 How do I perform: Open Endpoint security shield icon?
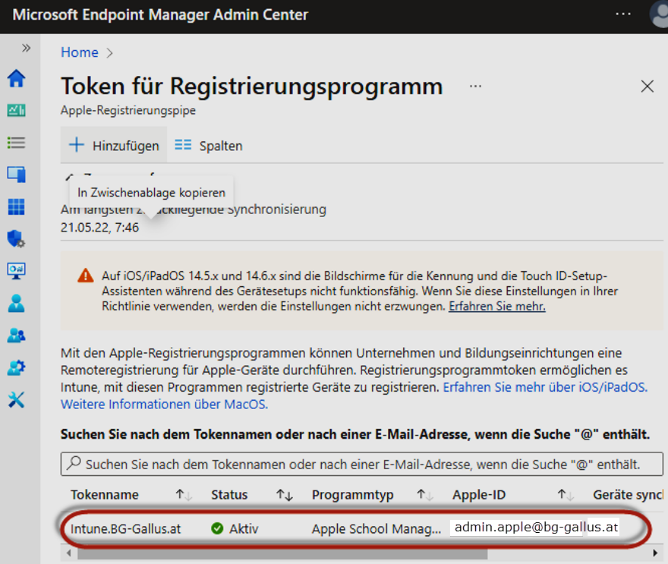[16, 239]
